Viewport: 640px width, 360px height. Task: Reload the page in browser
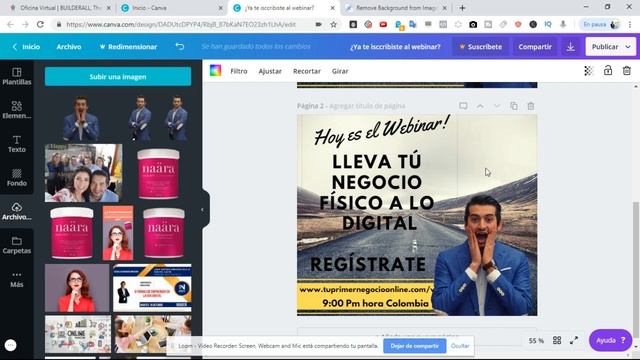40,24
